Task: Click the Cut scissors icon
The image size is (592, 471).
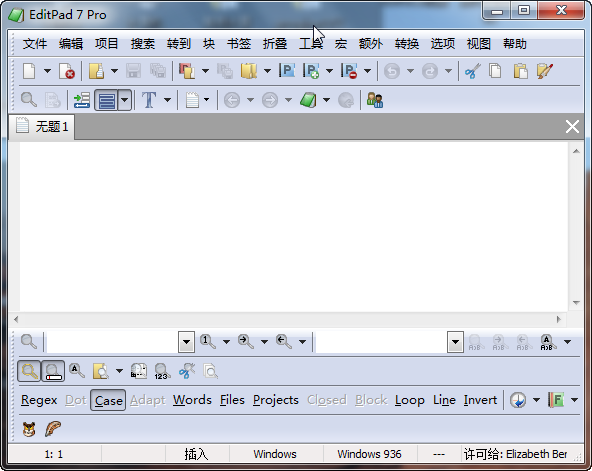Action: click(x=472, y=71)
